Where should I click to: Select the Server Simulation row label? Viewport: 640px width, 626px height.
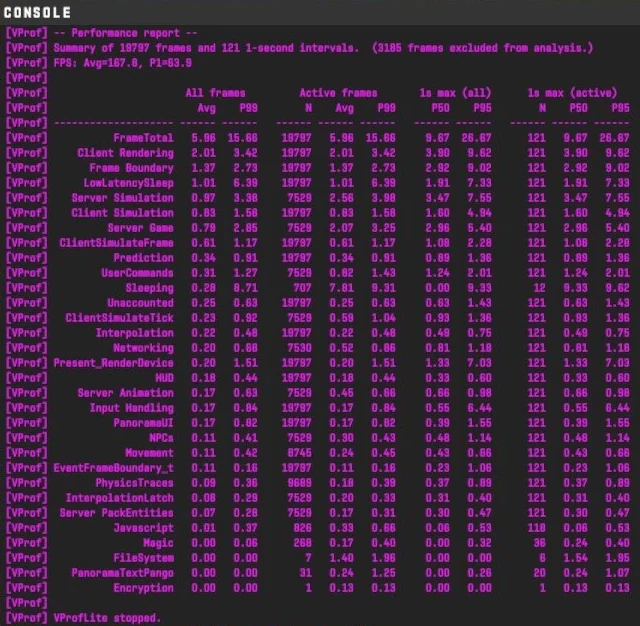(x=122, y=198)
